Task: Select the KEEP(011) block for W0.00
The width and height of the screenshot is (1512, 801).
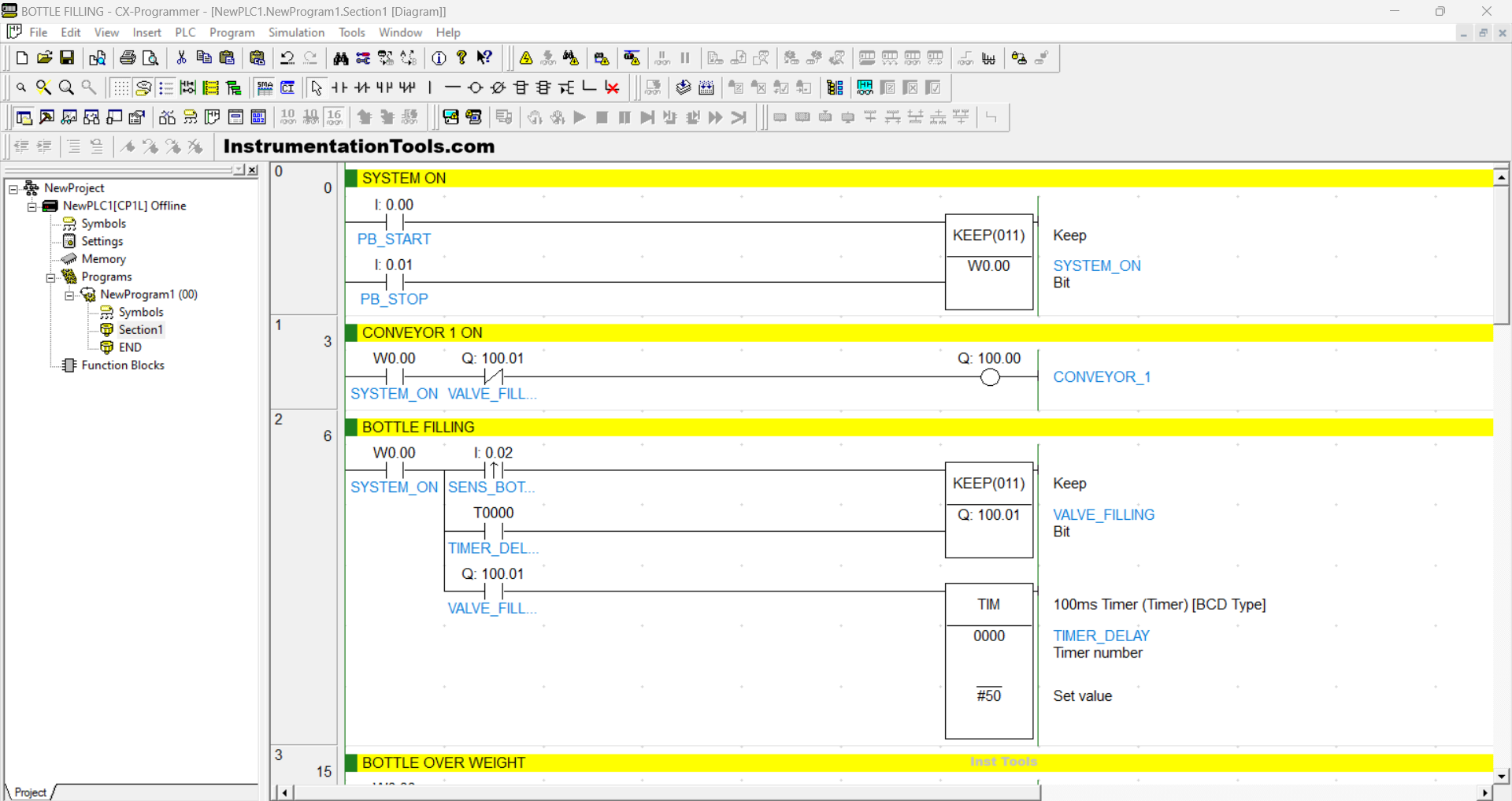Action: (x=989, y=261)
